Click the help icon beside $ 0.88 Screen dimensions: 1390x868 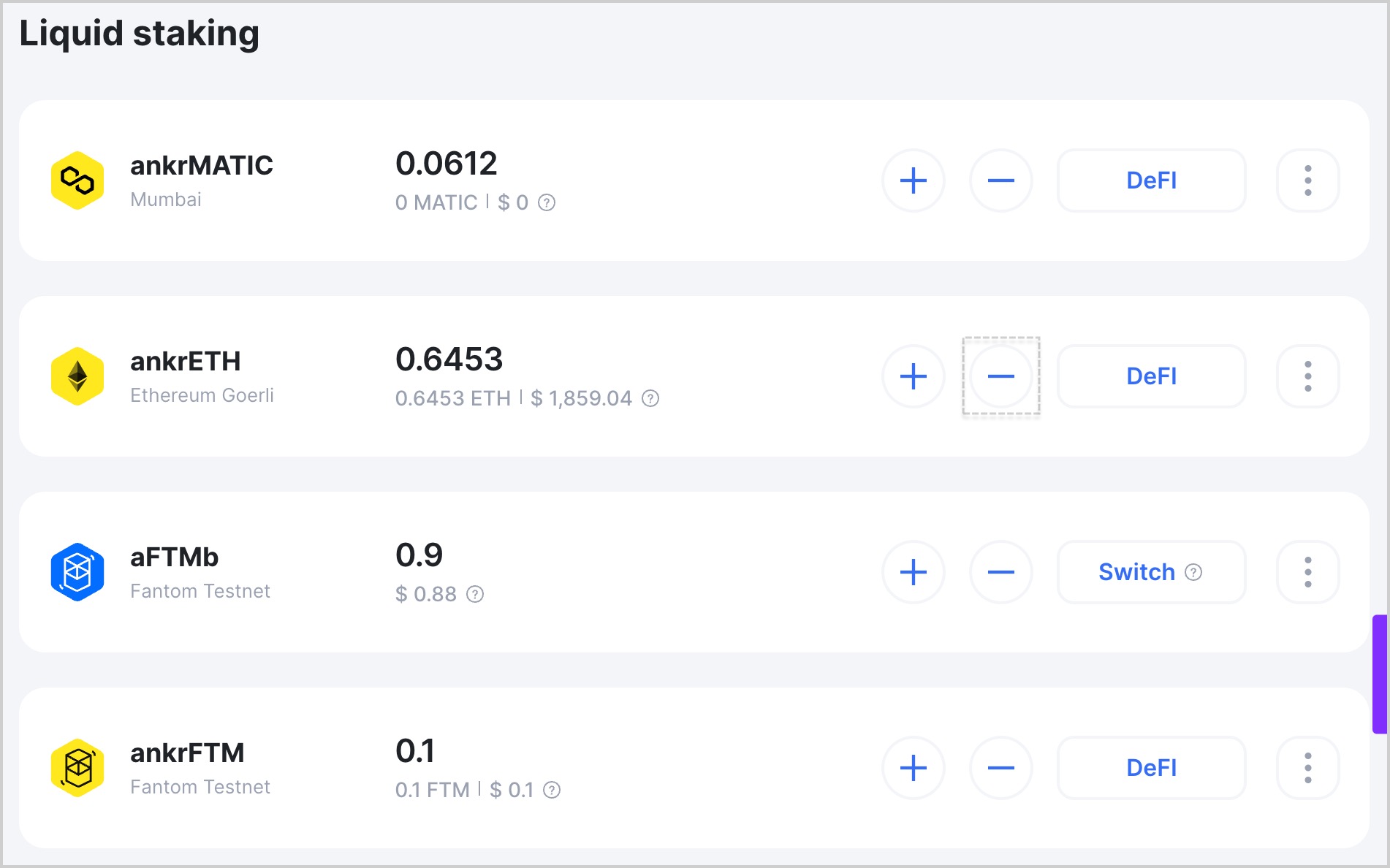(x=475, y=594)
